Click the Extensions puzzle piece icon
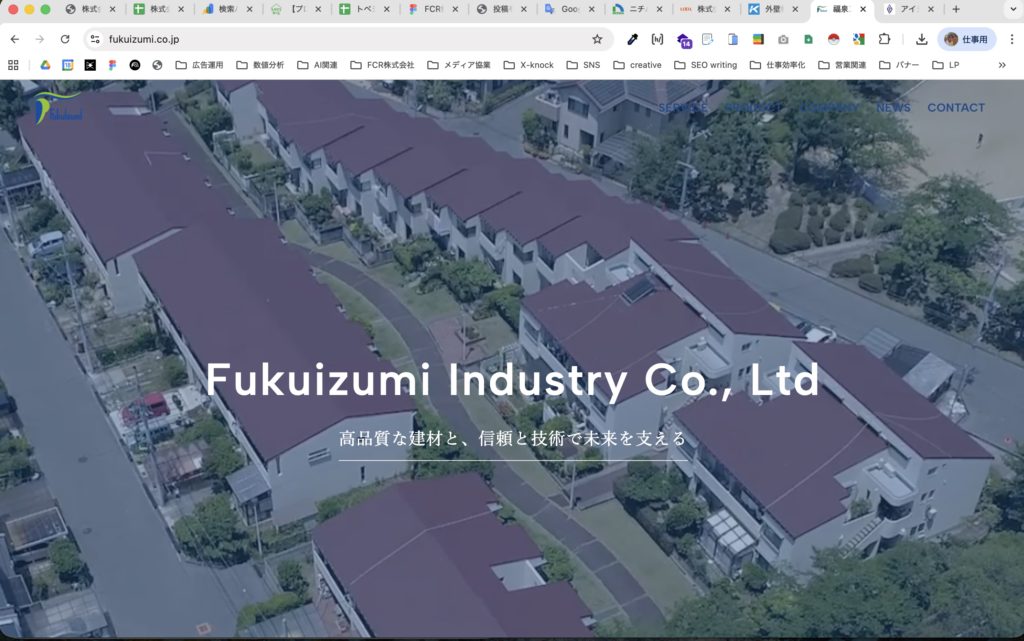1024x641 pixels. [886, 39]
